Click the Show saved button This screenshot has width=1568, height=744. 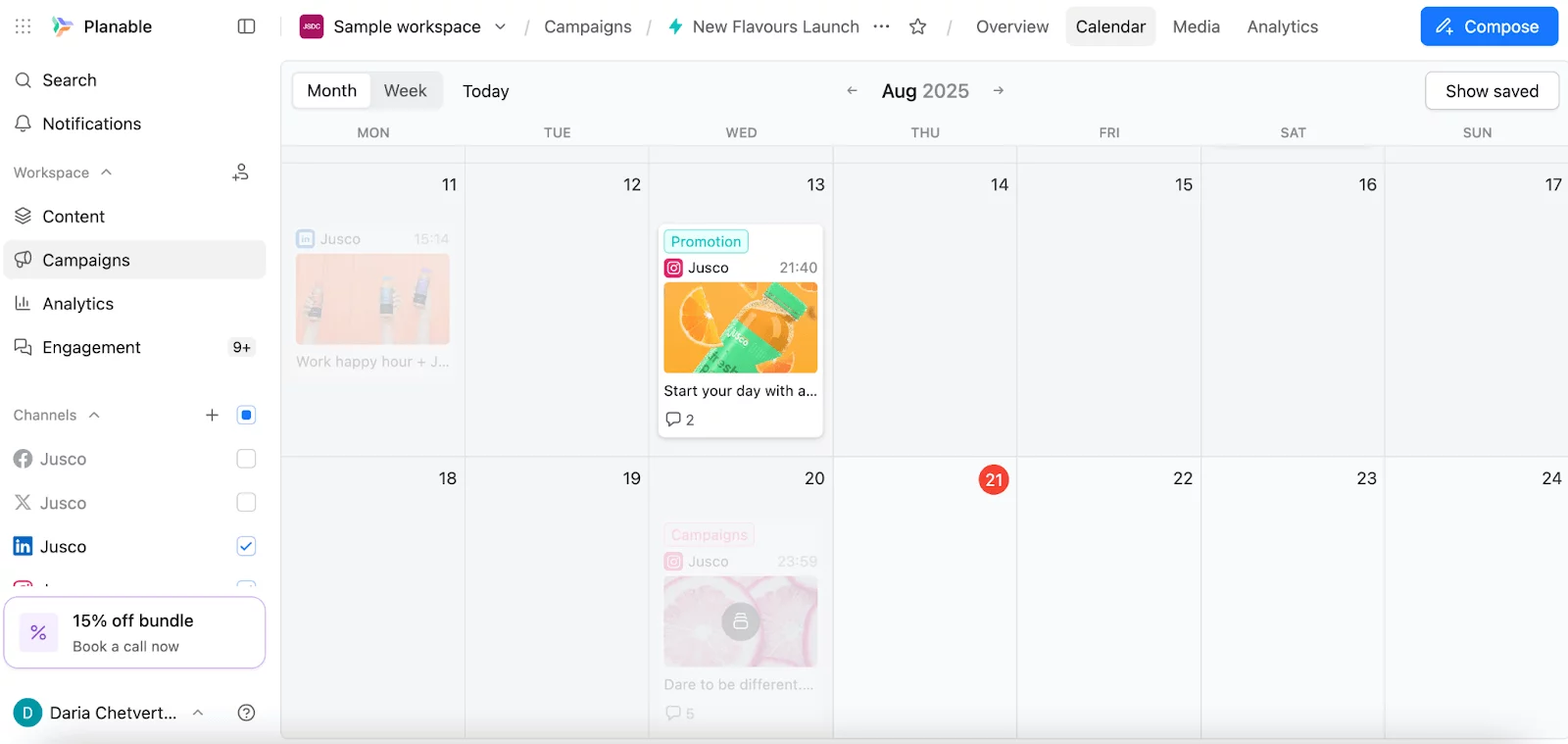(x=1491, y=90)
